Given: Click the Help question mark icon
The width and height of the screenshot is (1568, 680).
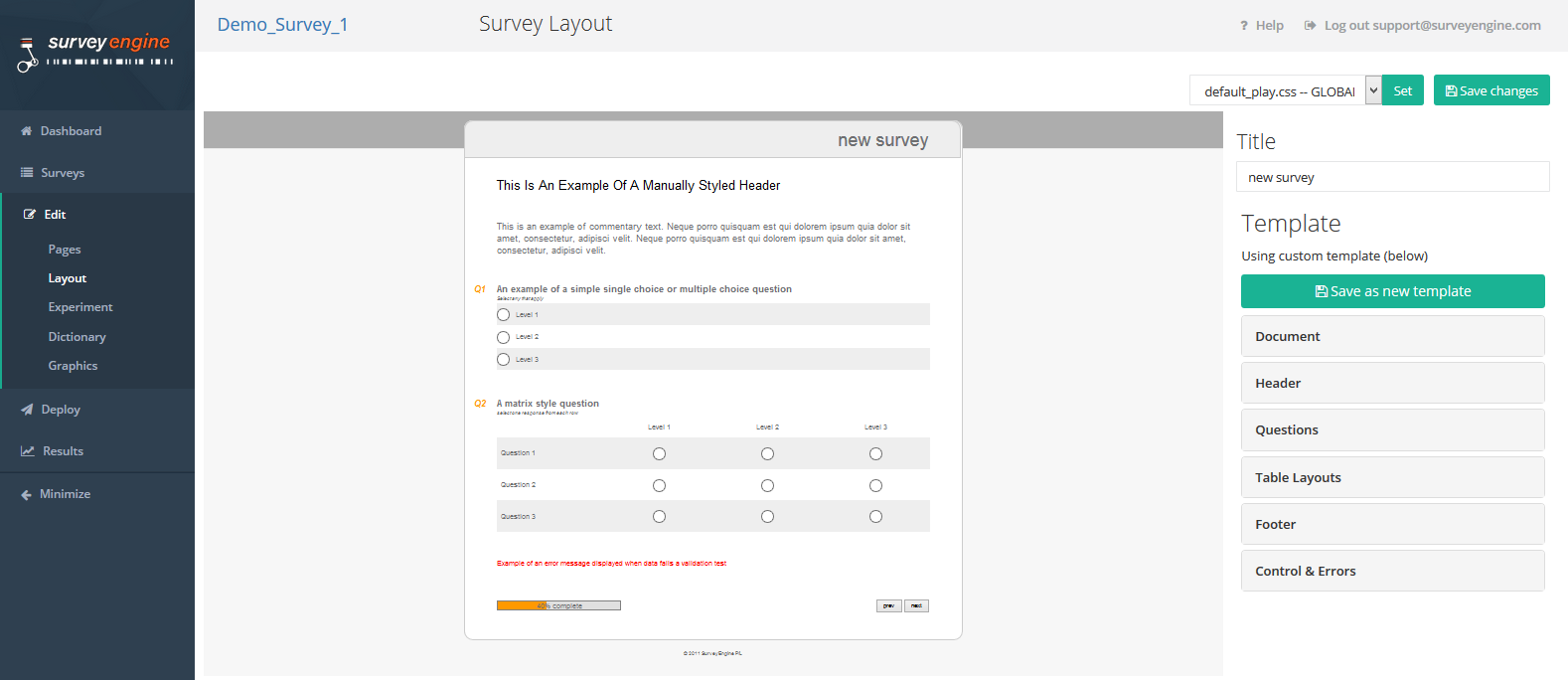Looking at the screenshot, I should pos(1243,26).
